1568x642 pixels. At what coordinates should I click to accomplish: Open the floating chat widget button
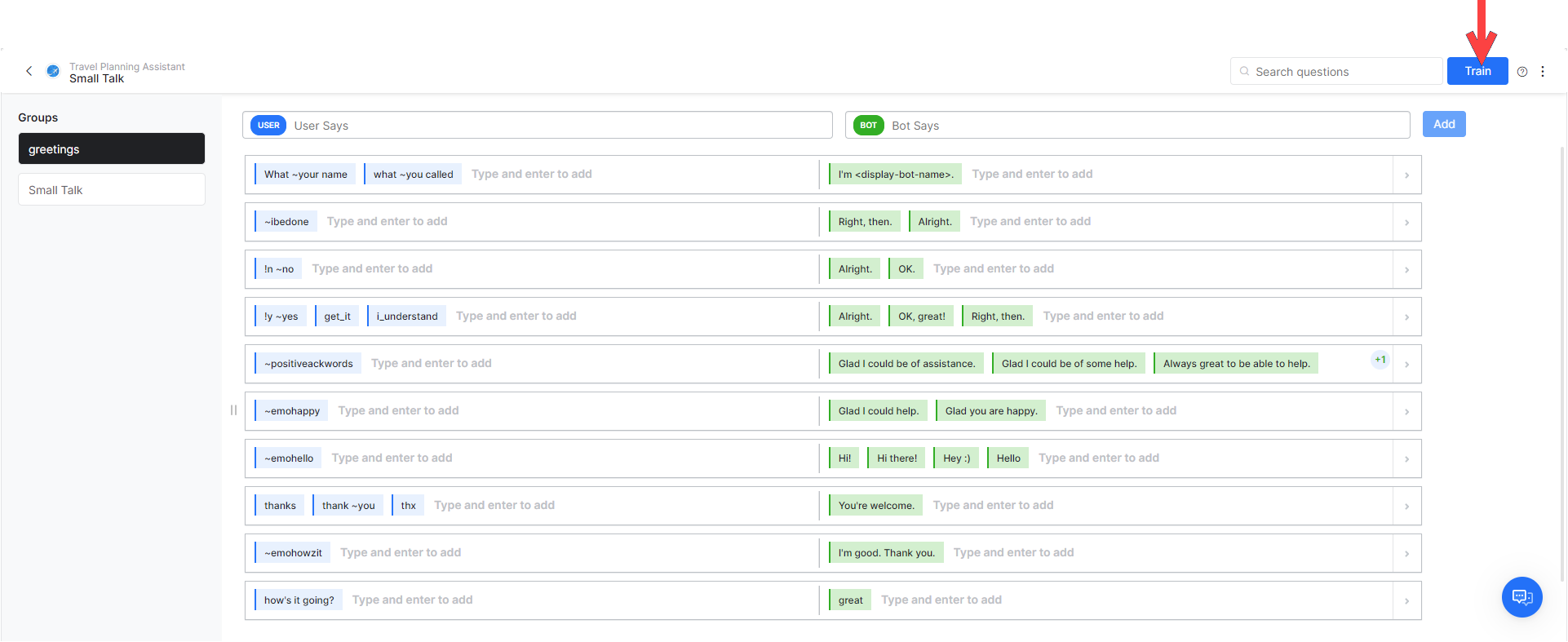(1521, 597)
